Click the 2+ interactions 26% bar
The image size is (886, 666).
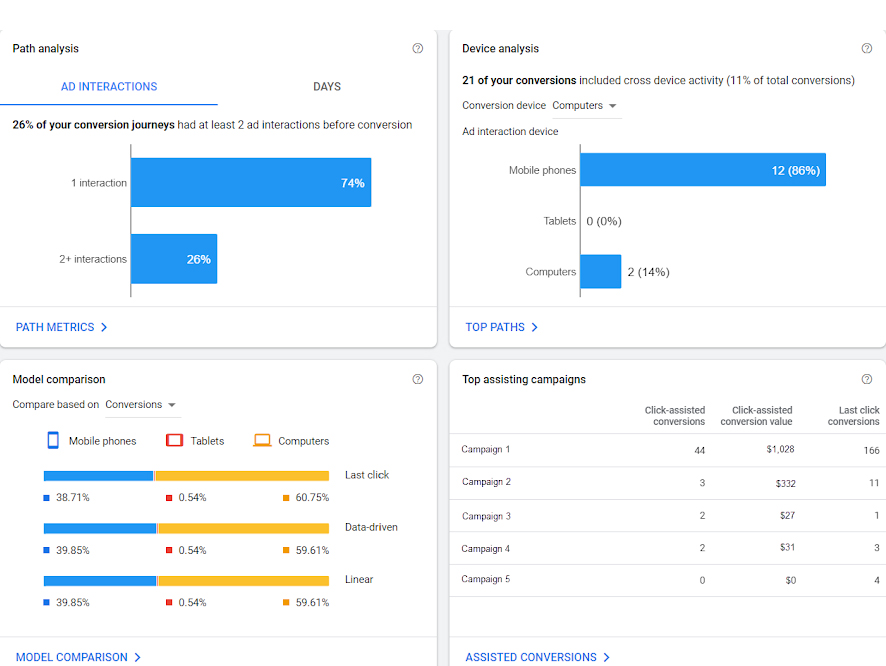tap(174, 259)
